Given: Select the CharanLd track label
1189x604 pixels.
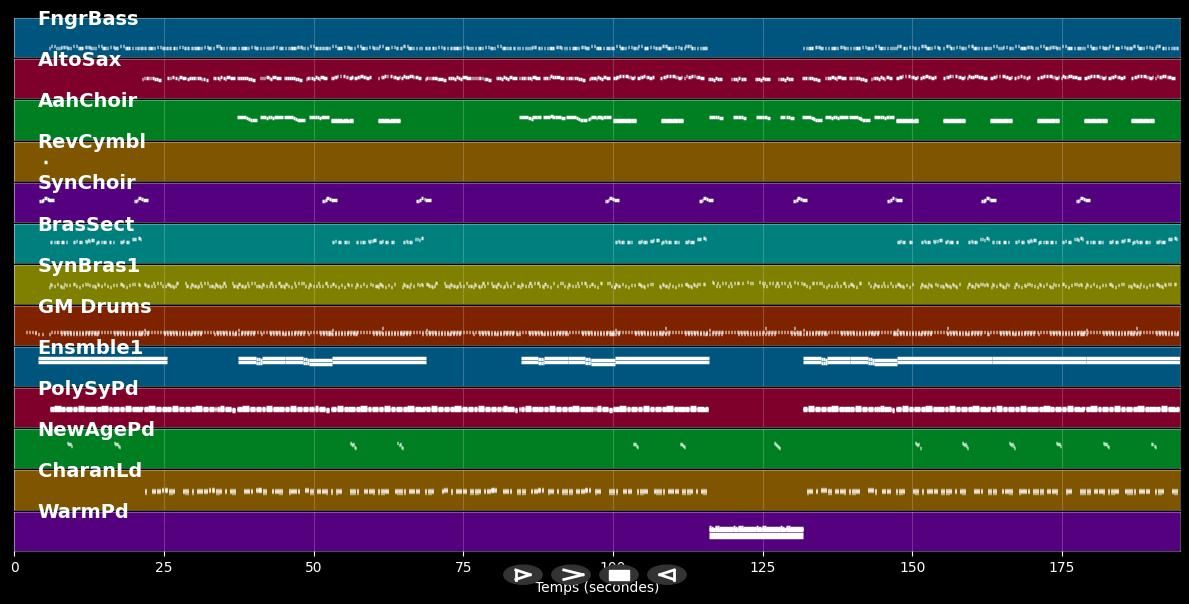Looking at the screenshot, I should pyautogui.click(x=90, y=471).
